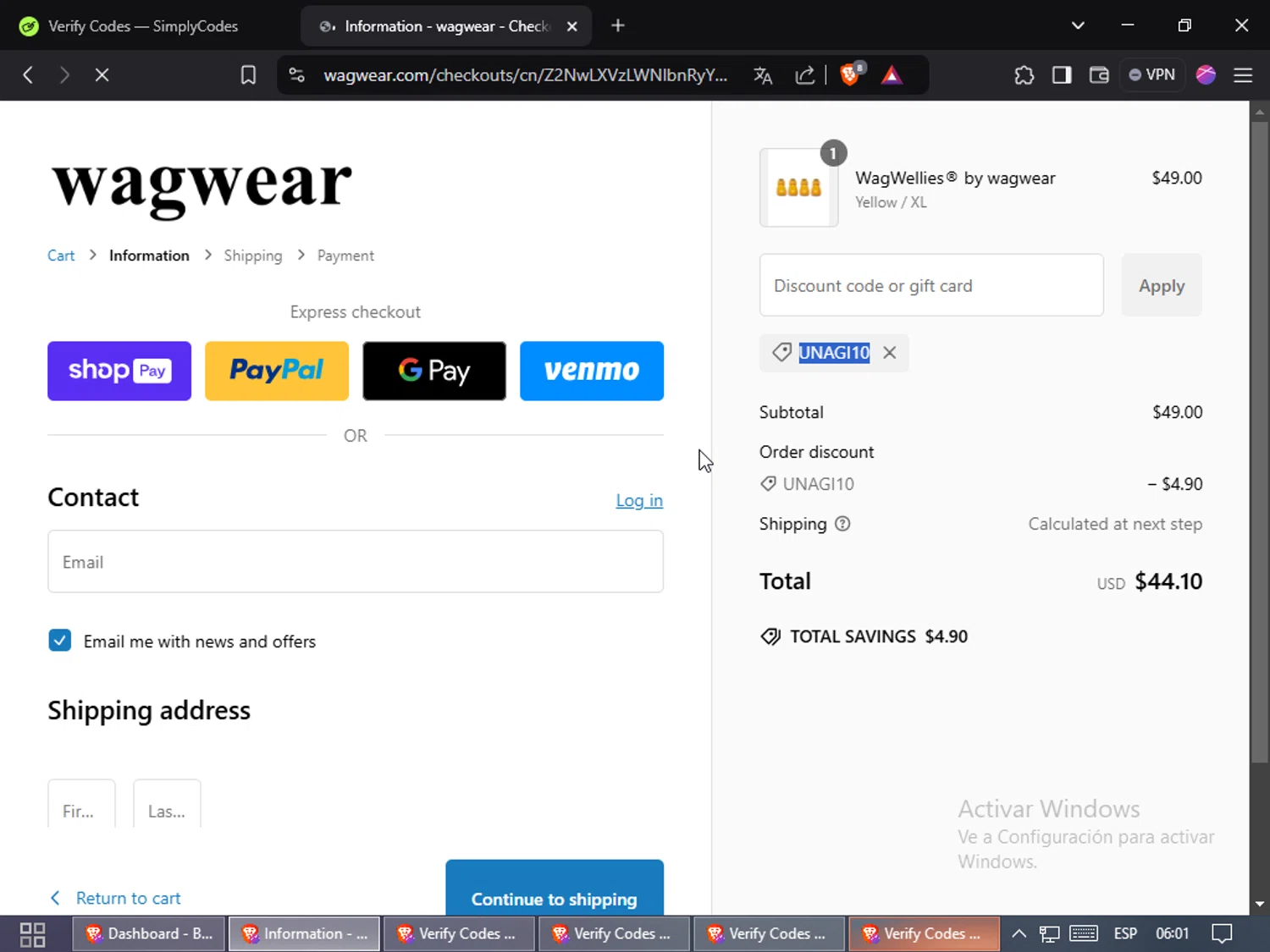Image resolution: width=1270 pixels, height=952 pixels.
Task: Open Brave Rewards triangle icon
Action: pos(892,75)
